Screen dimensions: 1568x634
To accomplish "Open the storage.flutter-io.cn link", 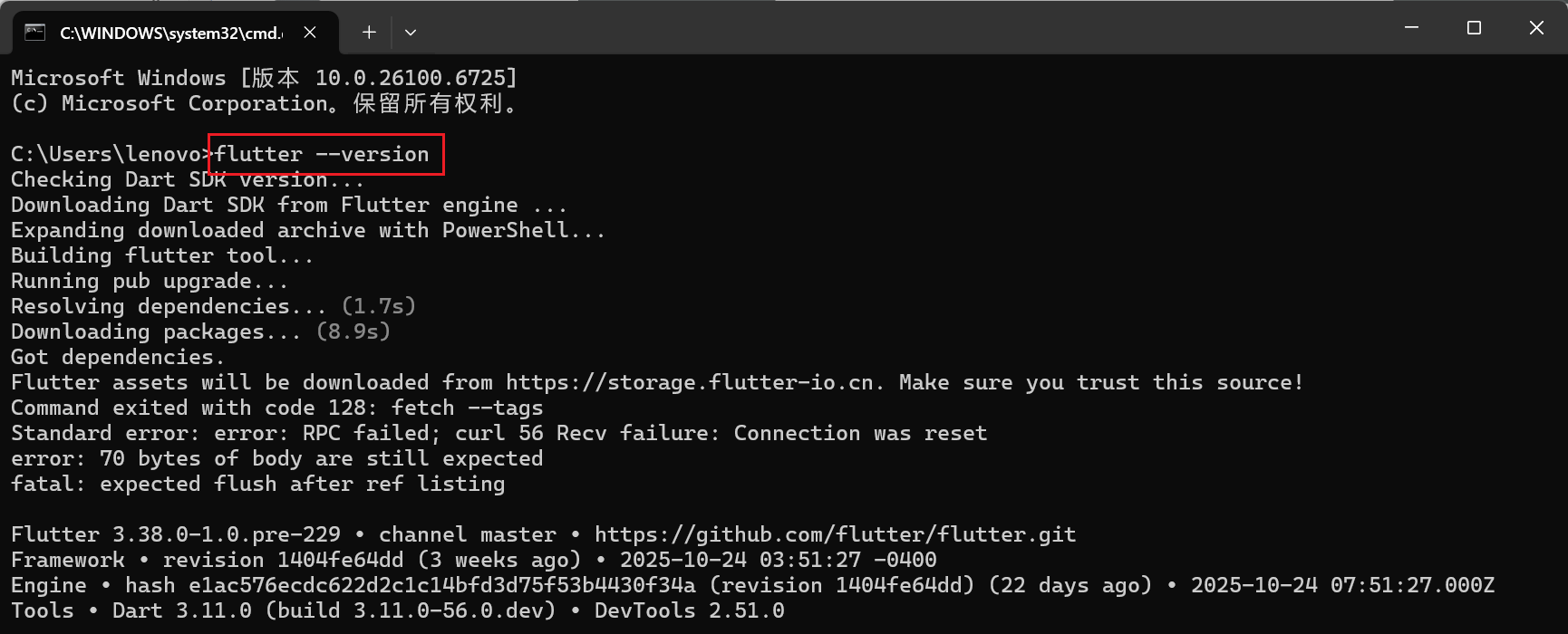I will pos(694,382).
